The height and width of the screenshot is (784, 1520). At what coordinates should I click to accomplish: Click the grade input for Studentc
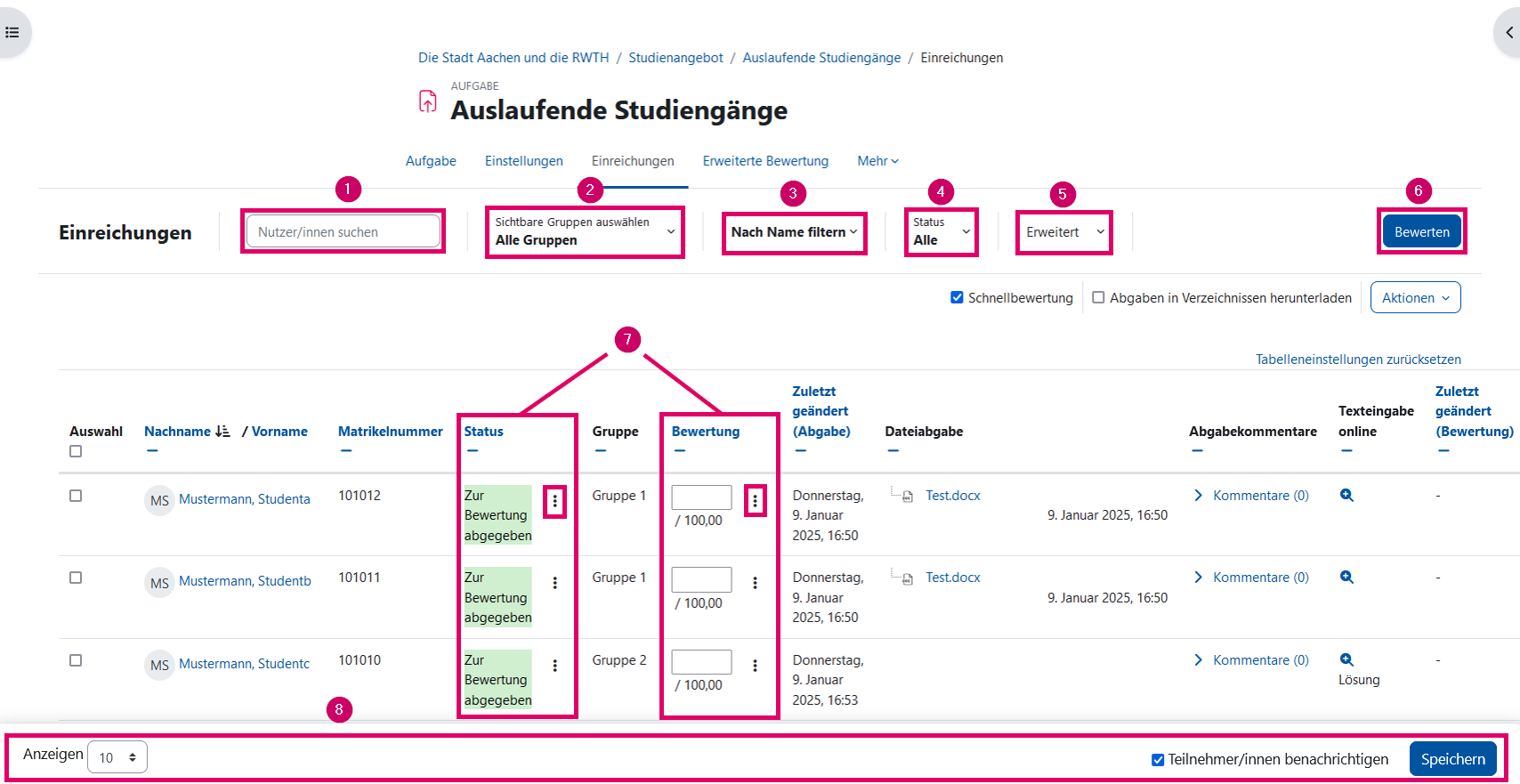click(701, 662)
